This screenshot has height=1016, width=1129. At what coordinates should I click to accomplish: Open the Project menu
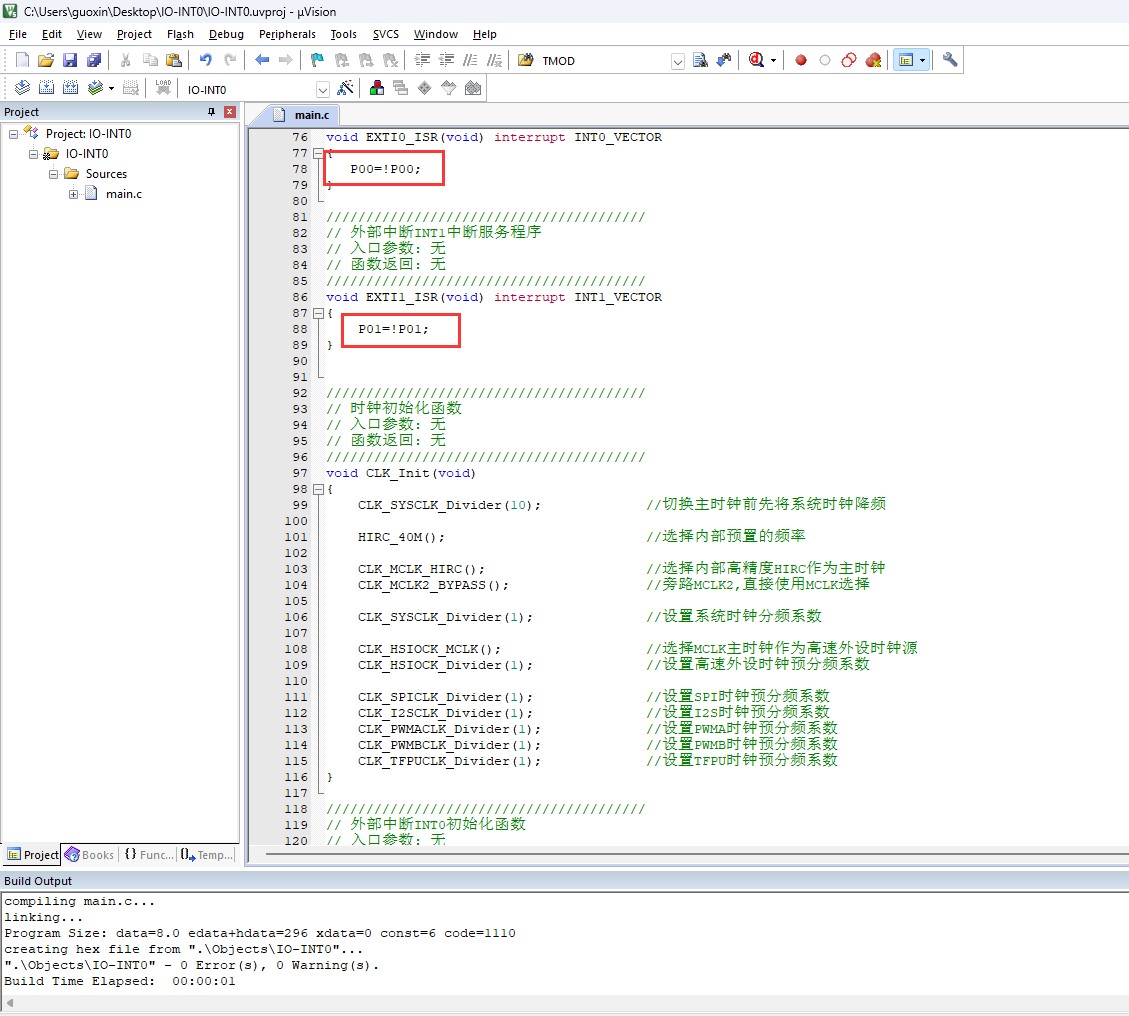(134, 34)
